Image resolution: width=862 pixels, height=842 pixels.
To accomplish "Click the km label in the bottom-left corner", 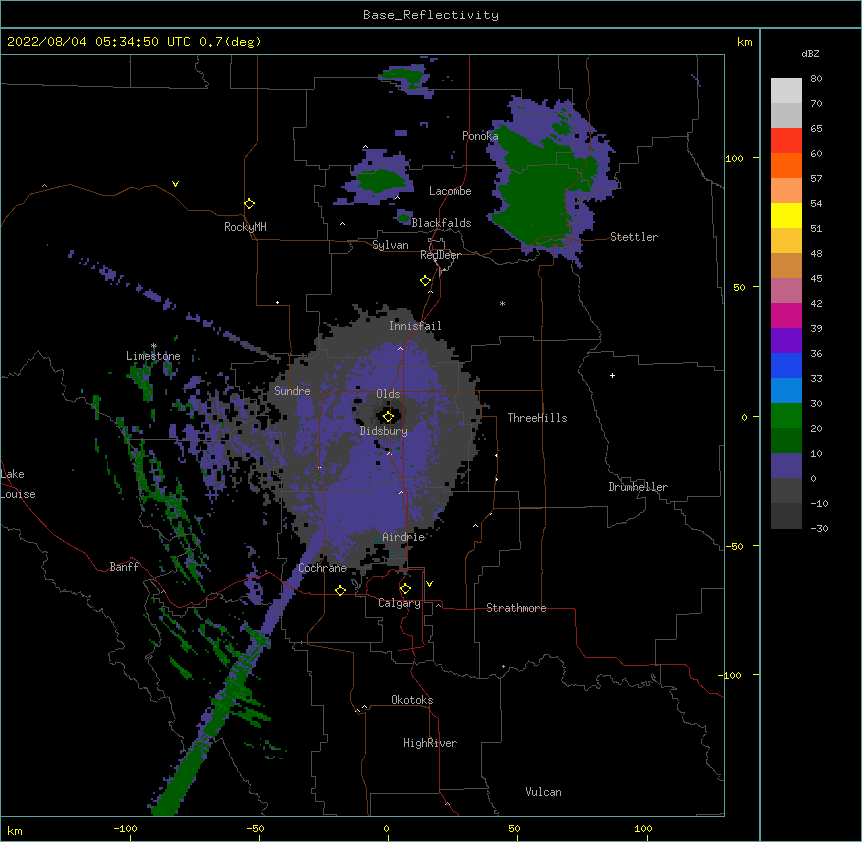I will pyautogui.click(x=15, y=830).
